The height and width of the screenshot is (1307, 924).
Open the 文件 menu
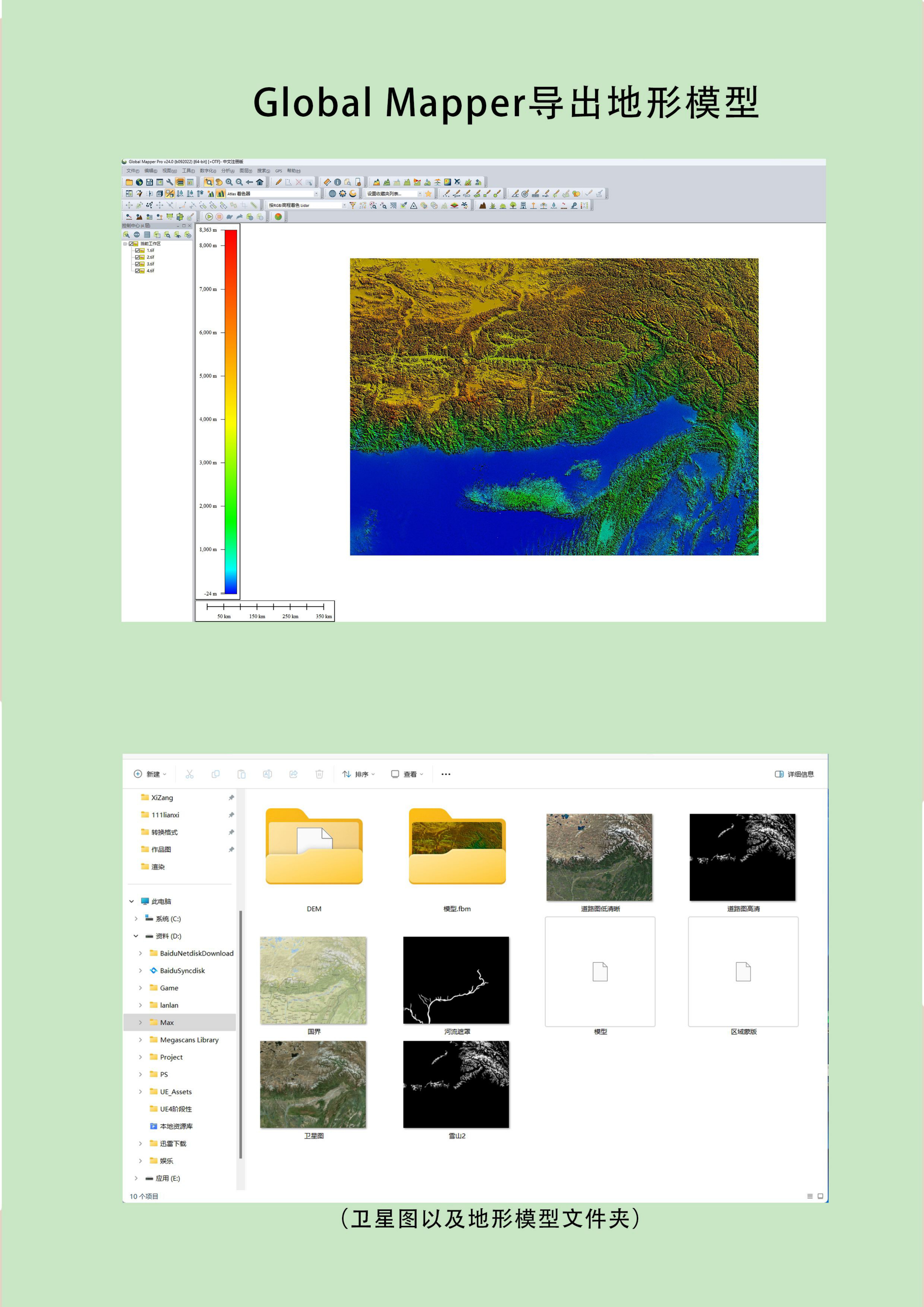click(132, 171)
